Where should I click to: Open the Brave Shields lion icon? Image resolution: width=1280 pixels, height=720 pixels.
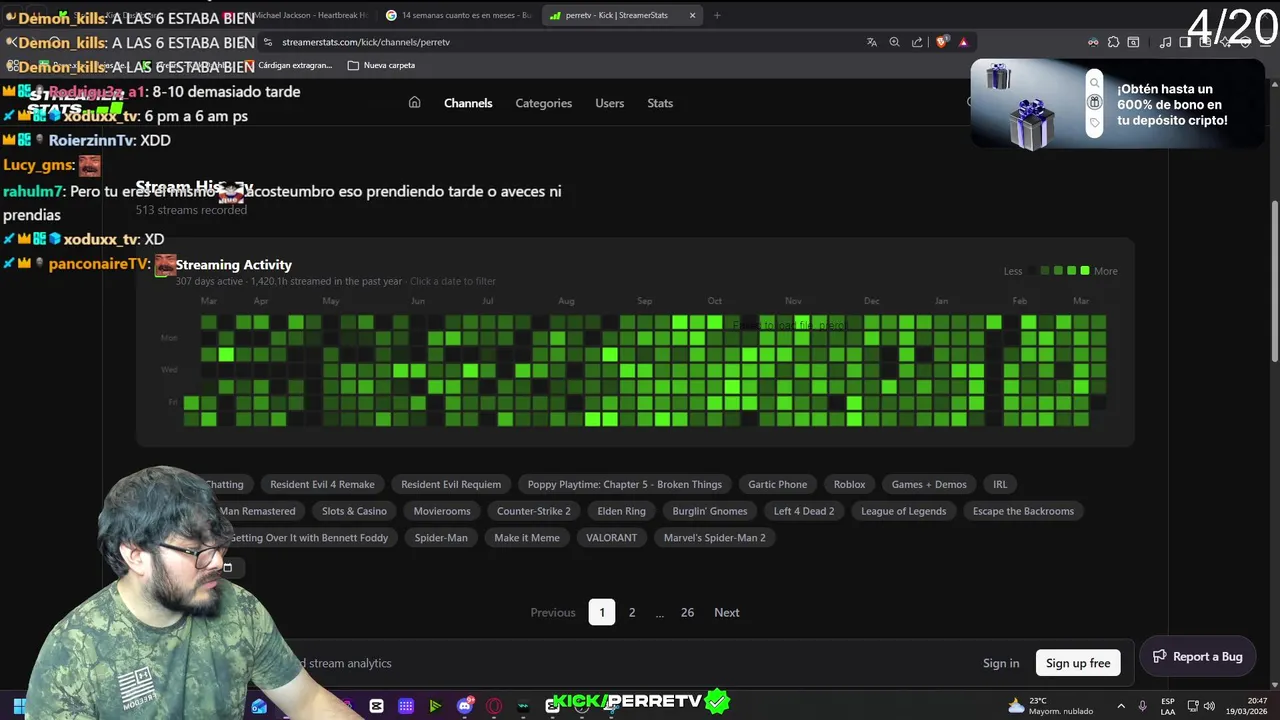click(941, 42)
